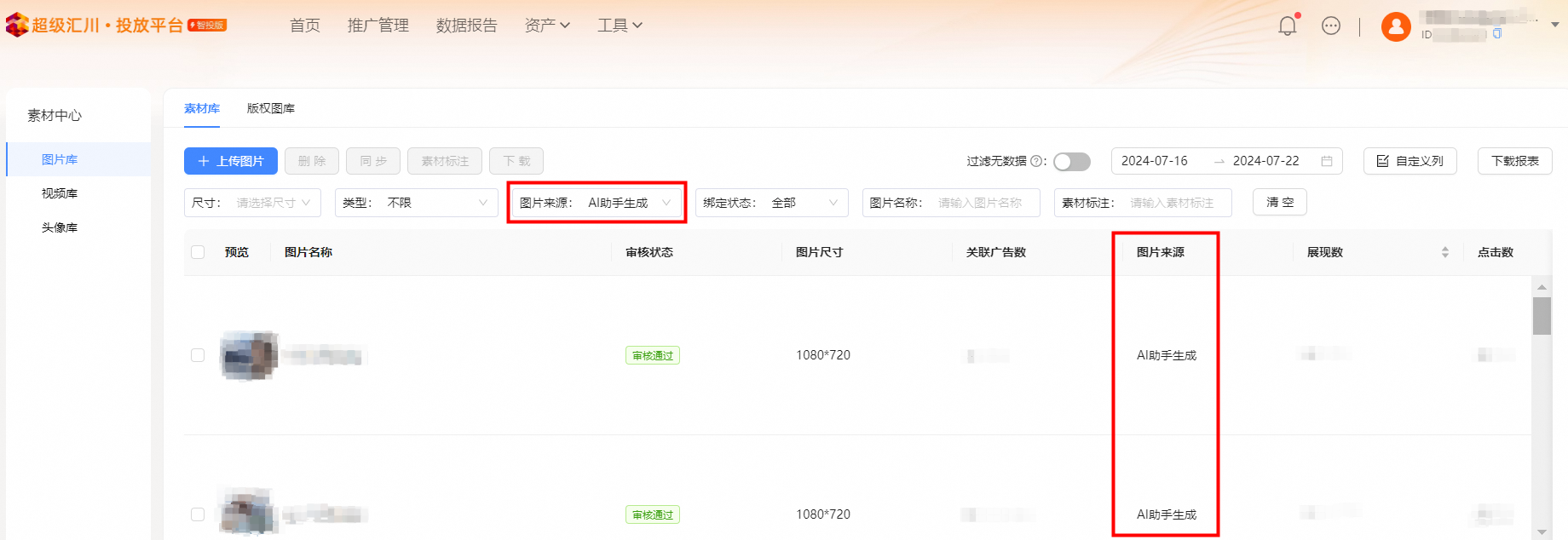Switch to the 版权图库 tab
This screenshot has height=540, width=1568.
(271, 108)
